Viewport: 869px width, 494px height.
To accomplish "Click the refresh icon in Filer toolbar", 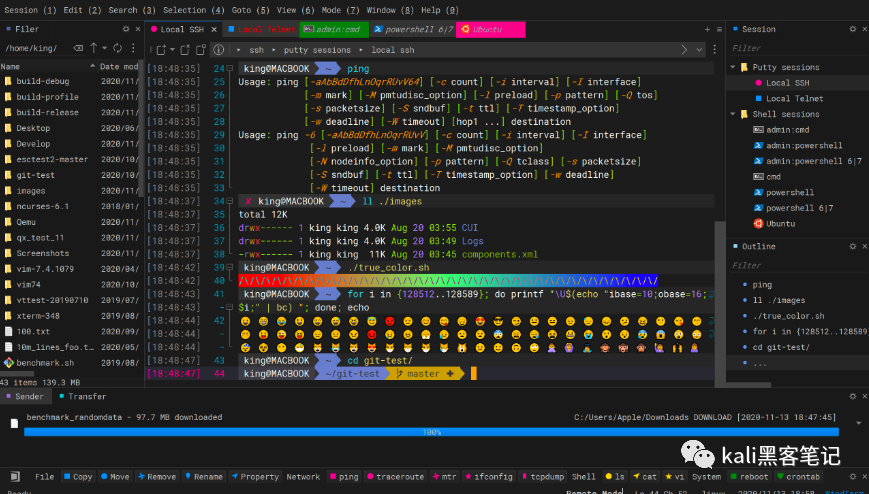I will pyautogui.click(x=117, y=48).
